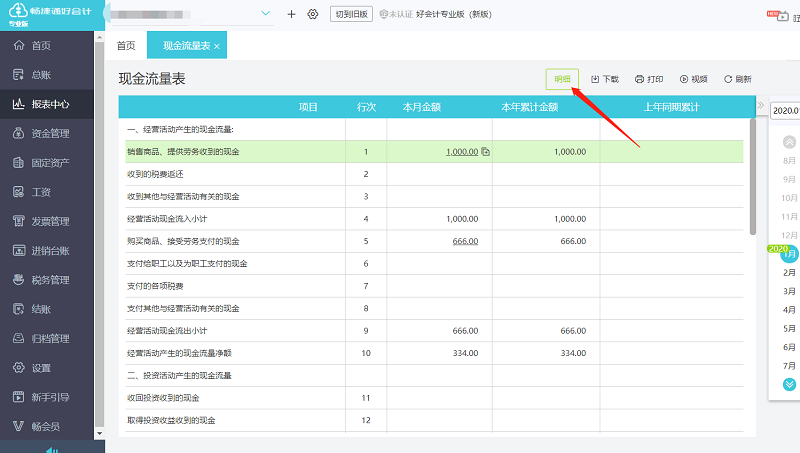Switch to the 首页 tab
This screenshot has height=453, width=800.
click(126, 46)
